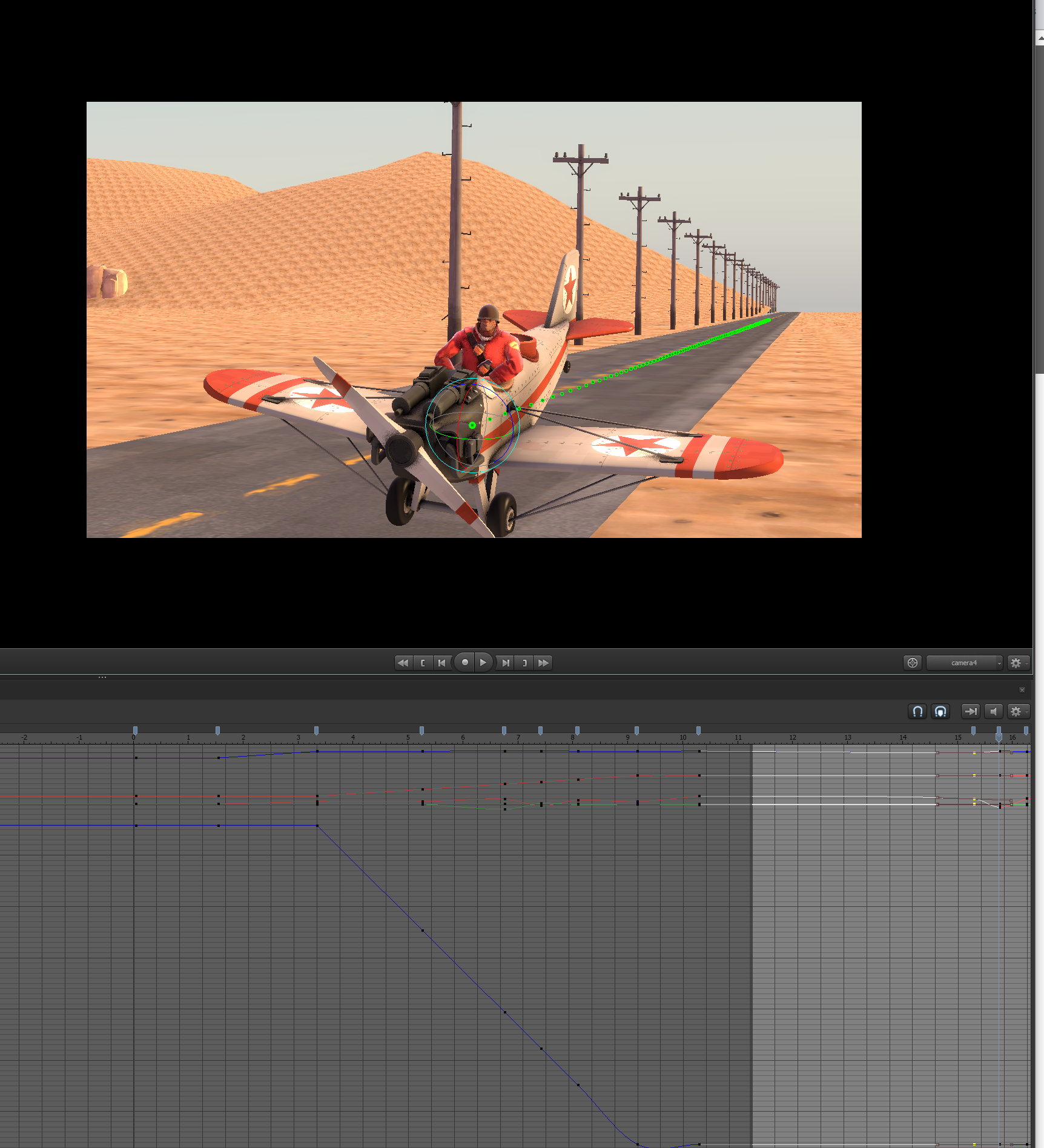Open the viewport settings gear dropdown

pyautogui.click(x=1017, y=662)
